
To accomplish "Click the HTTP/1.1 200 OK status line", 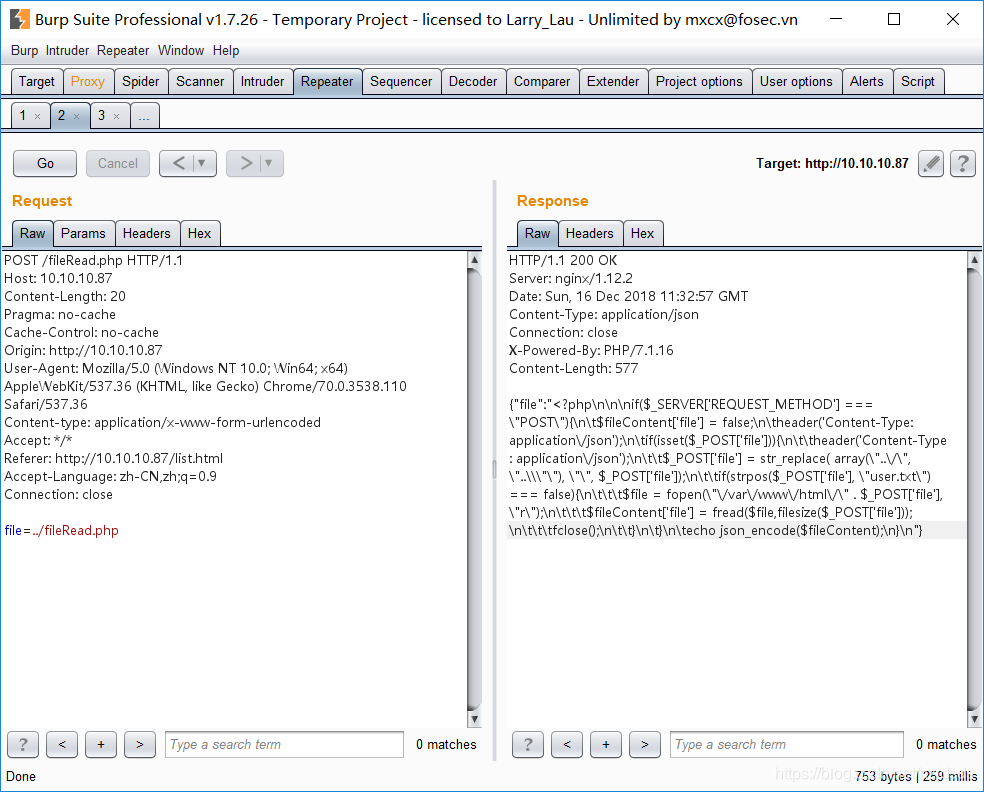I will pyautogui.click(x=563, y=260).
